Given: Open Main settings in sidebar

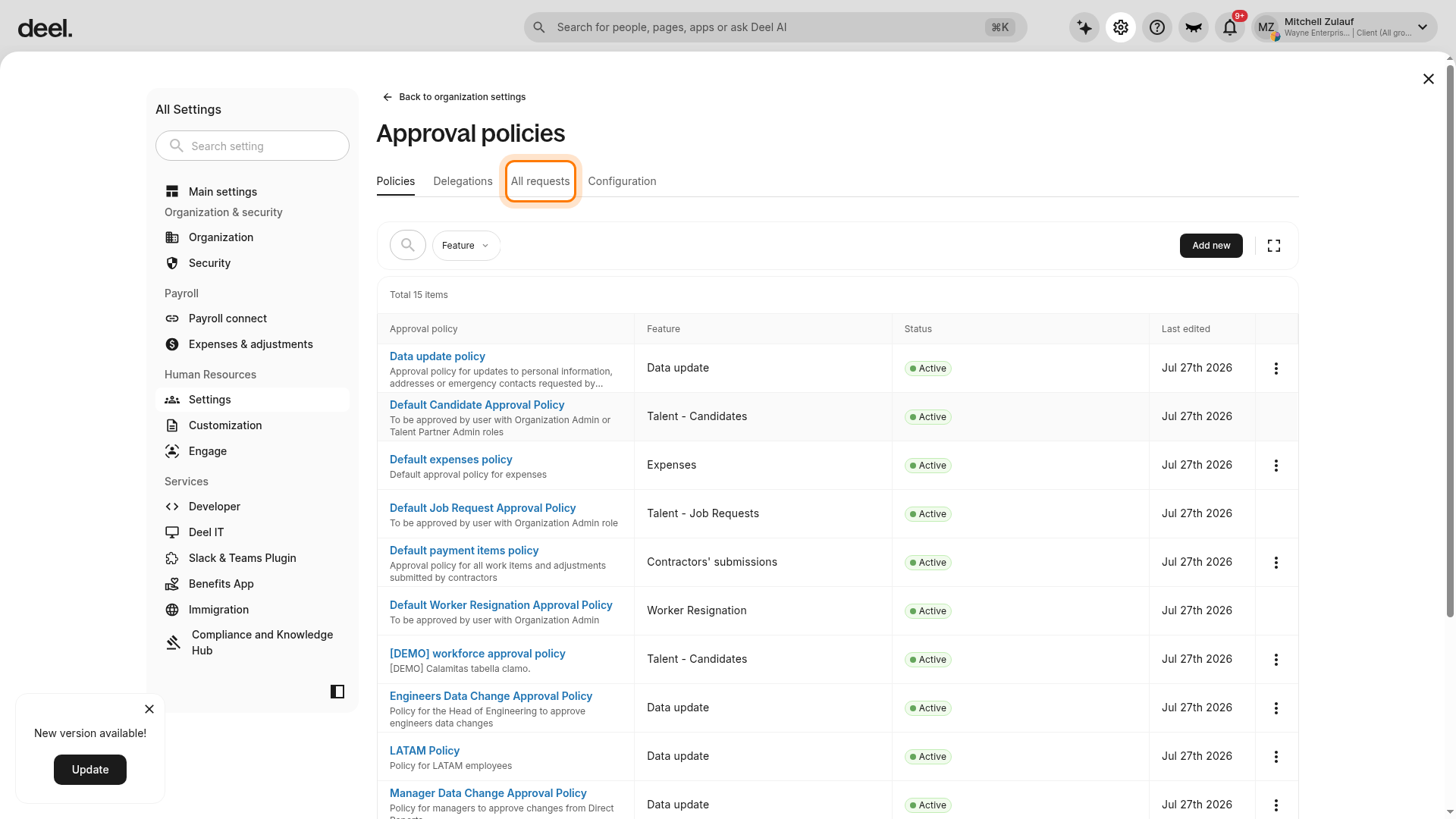Looking at the screenshot, I should coord(253,192).
